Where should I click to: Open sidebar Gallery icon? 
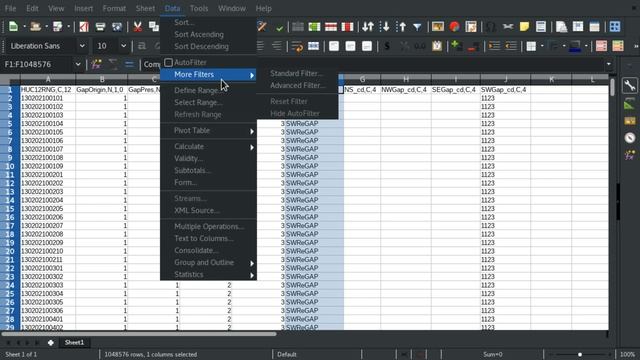tap(630, 121)
